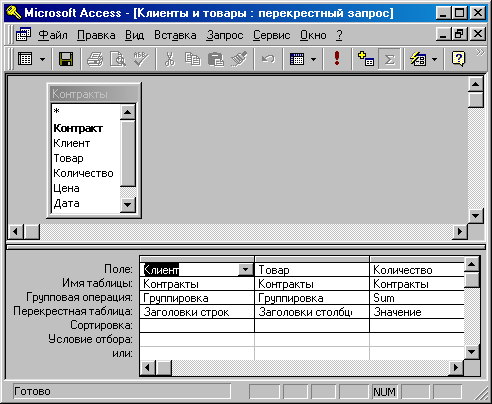
Task: Click the Format Painter brush icon
Action: click(239, 59)
